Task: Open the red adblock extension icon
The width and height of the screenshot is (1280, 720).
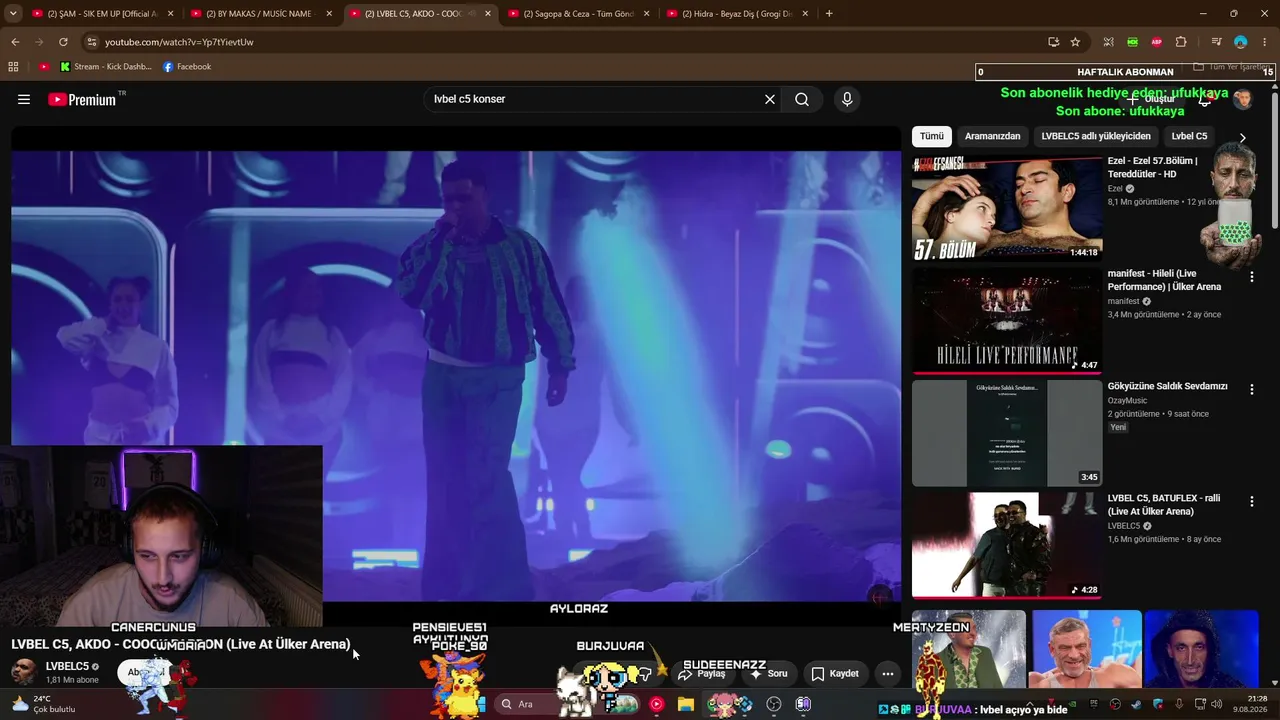Action: (1157, 42)
